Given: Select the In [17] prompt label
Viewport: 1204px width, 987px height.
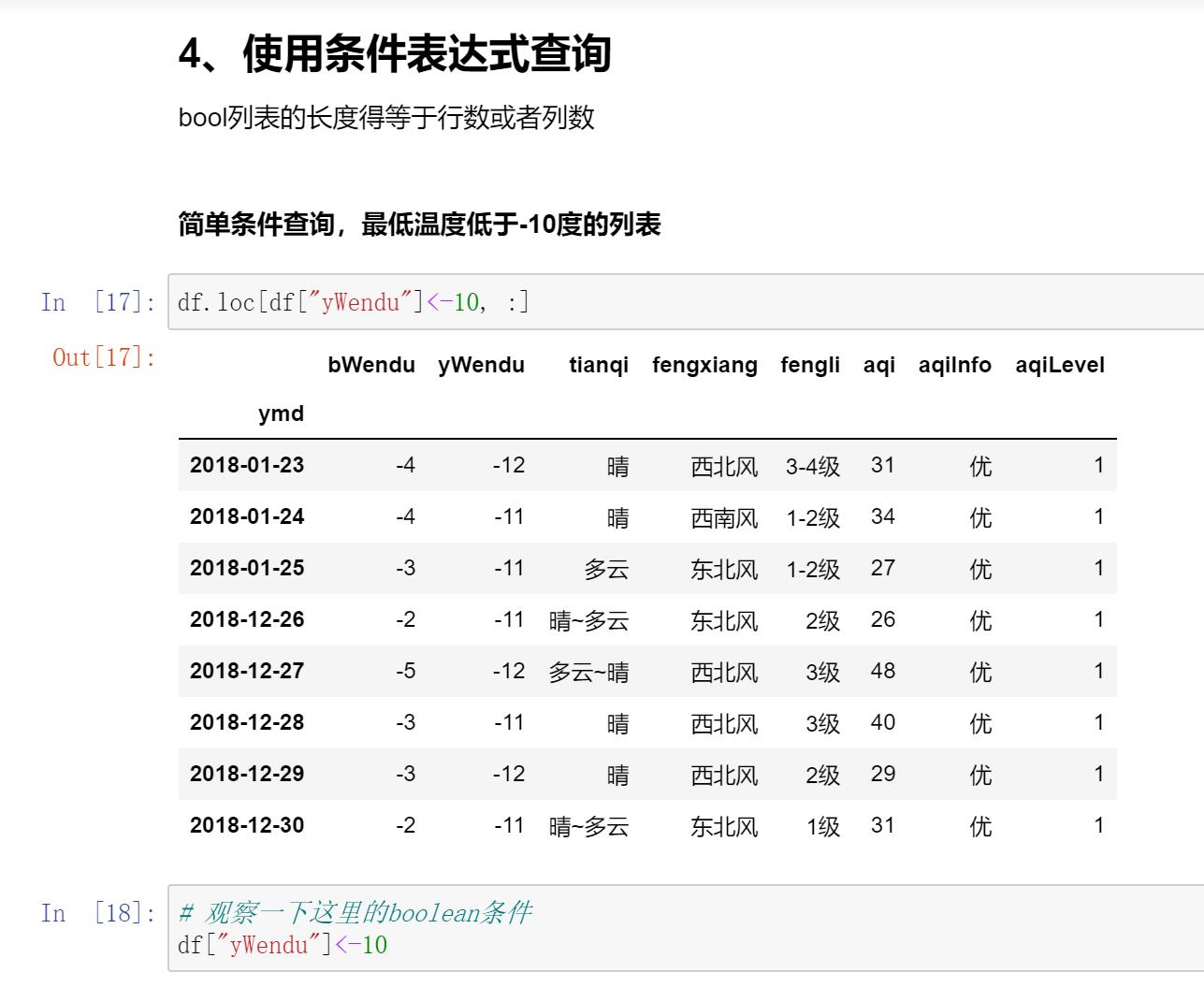Looking at the screenshot, I should pos(98,302).
